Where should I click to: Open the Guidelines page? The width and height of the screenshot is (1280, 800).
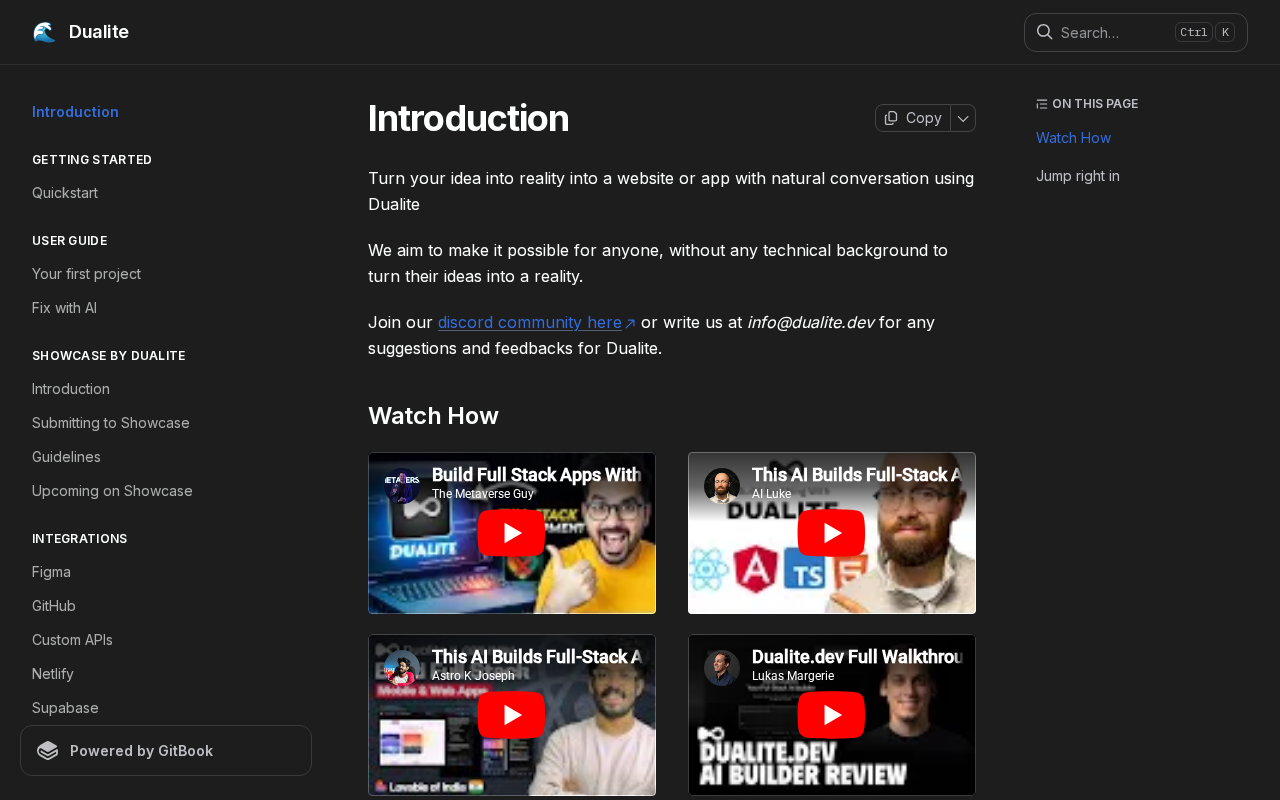[x=66, y=457]
